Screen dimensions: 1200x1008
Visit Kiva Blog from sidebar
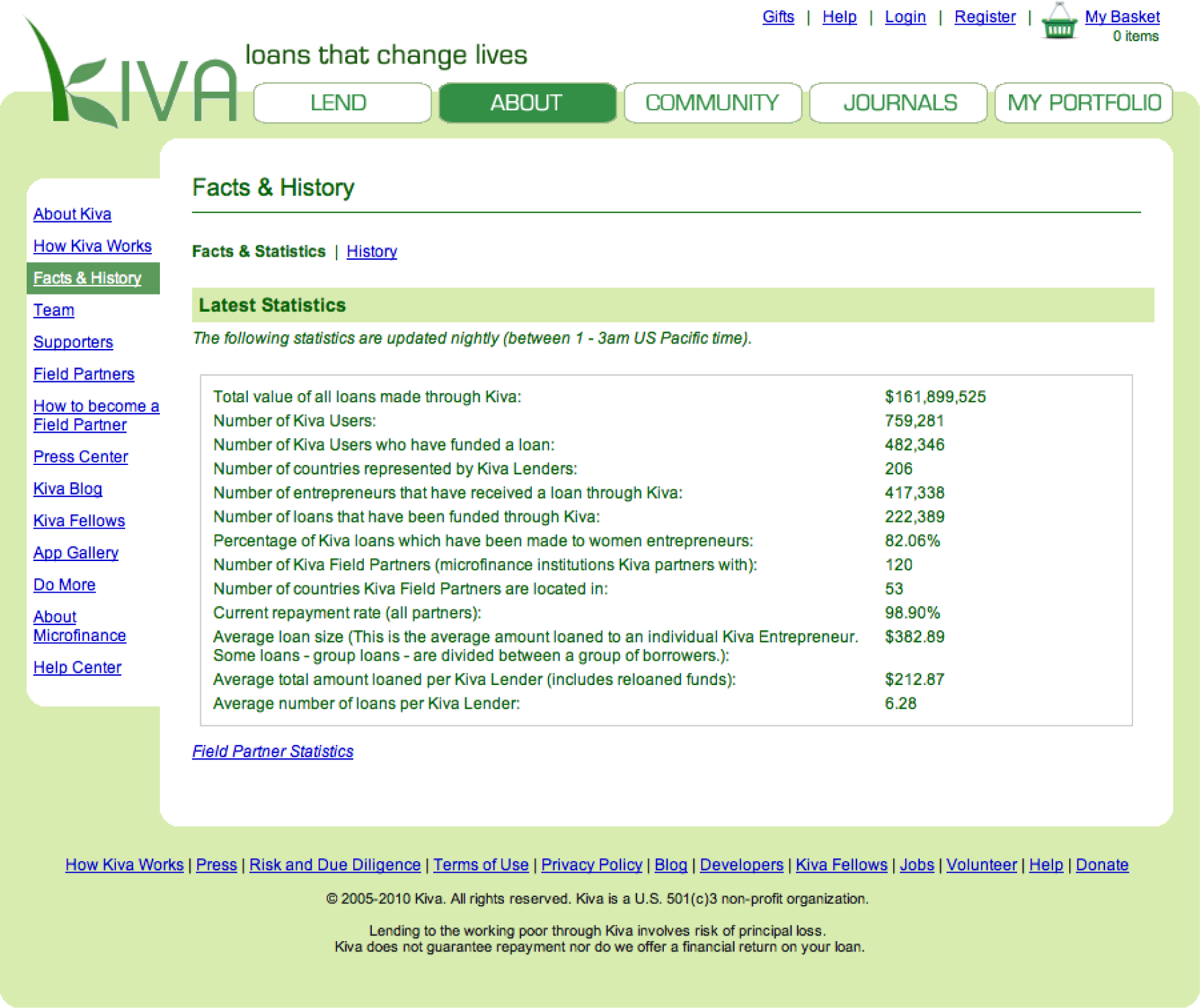68,489
